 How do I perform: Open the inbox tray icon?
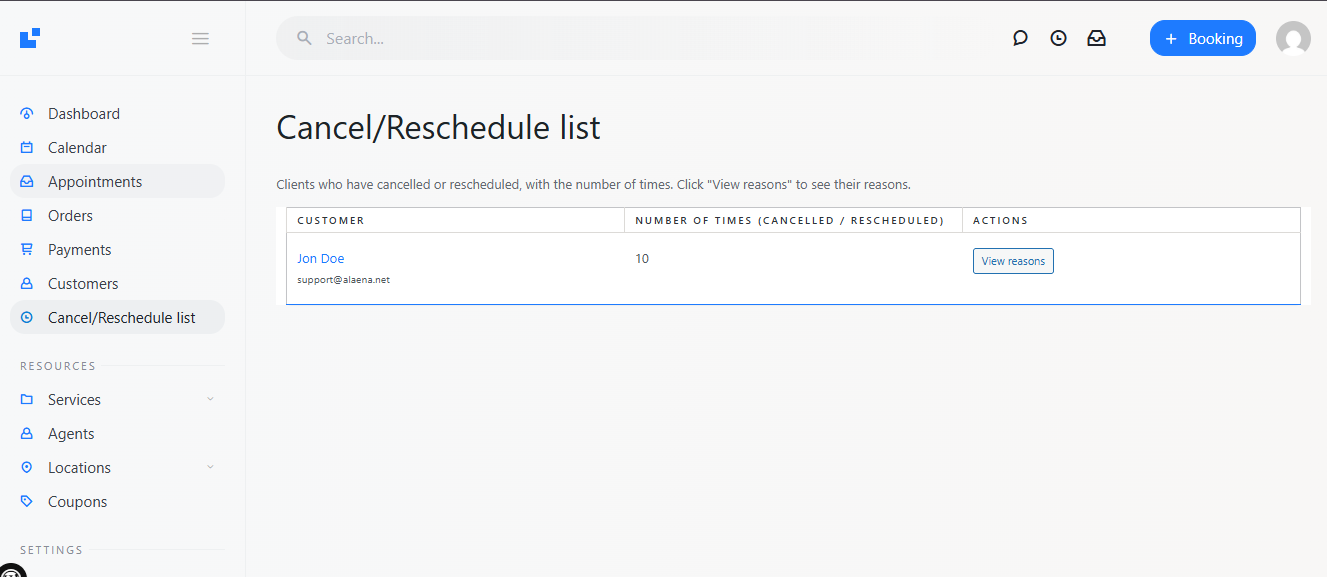tap(1097, 39)
